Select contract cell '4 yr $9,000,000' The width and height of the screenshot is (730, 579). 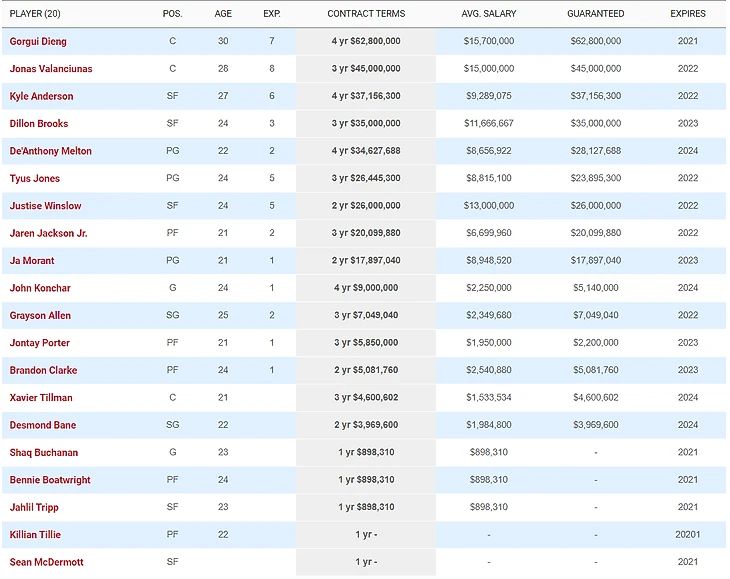366,288
